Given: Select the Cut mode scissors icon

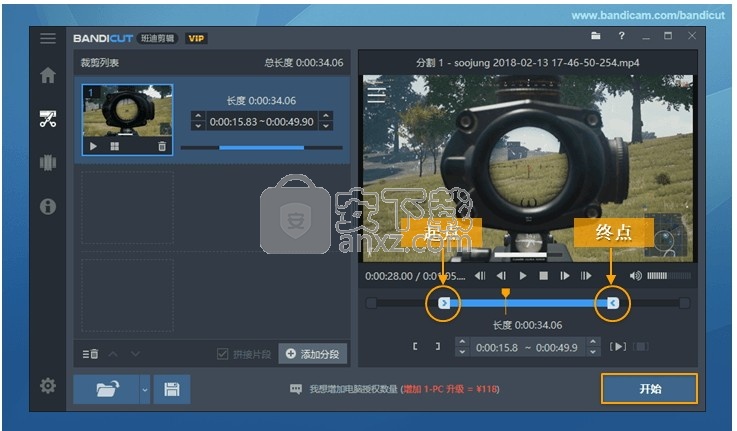Looking at the screenshot, I should pos(47,119).
